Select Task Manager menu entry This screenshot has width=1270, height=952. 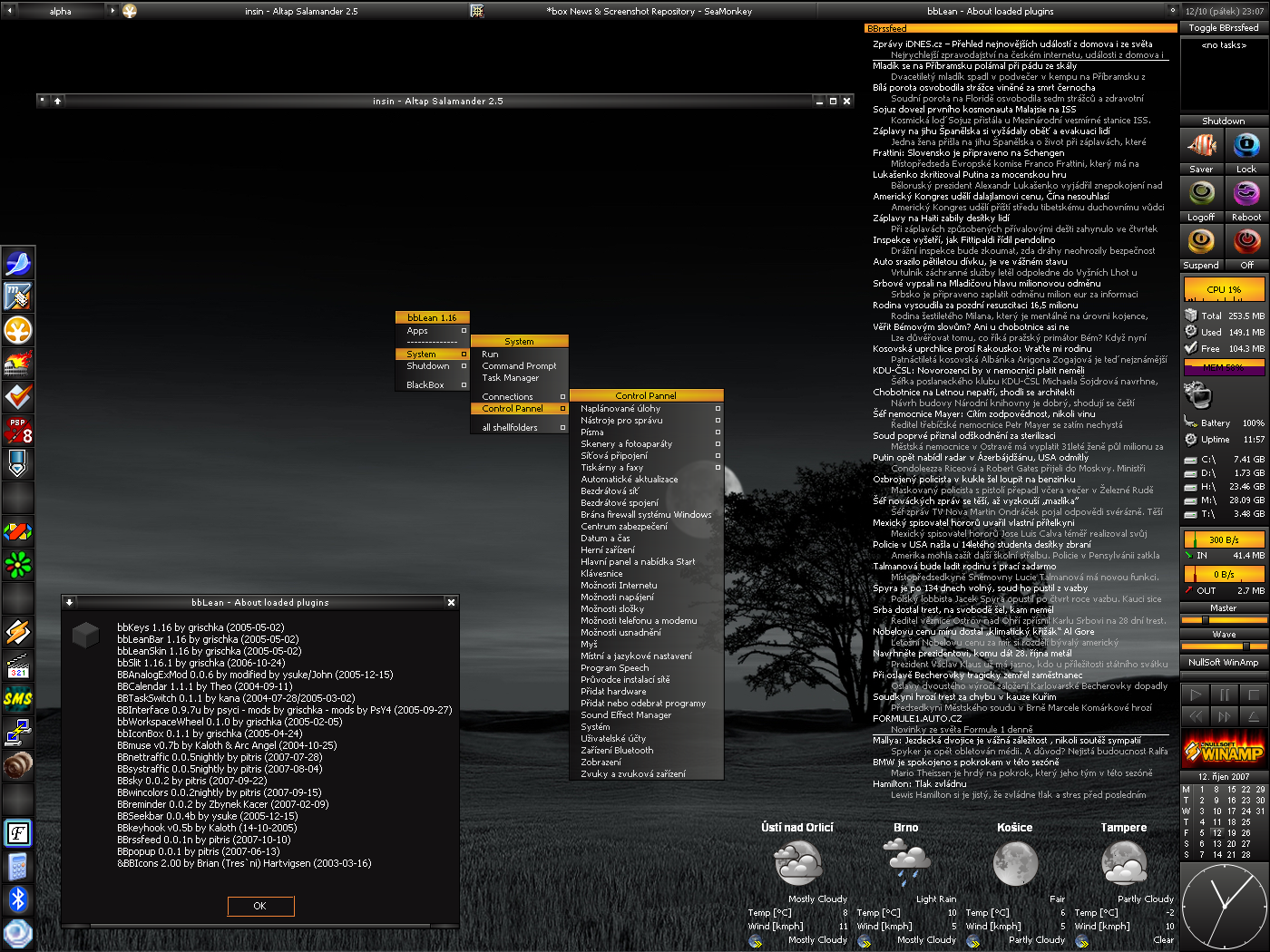[519, 377]
